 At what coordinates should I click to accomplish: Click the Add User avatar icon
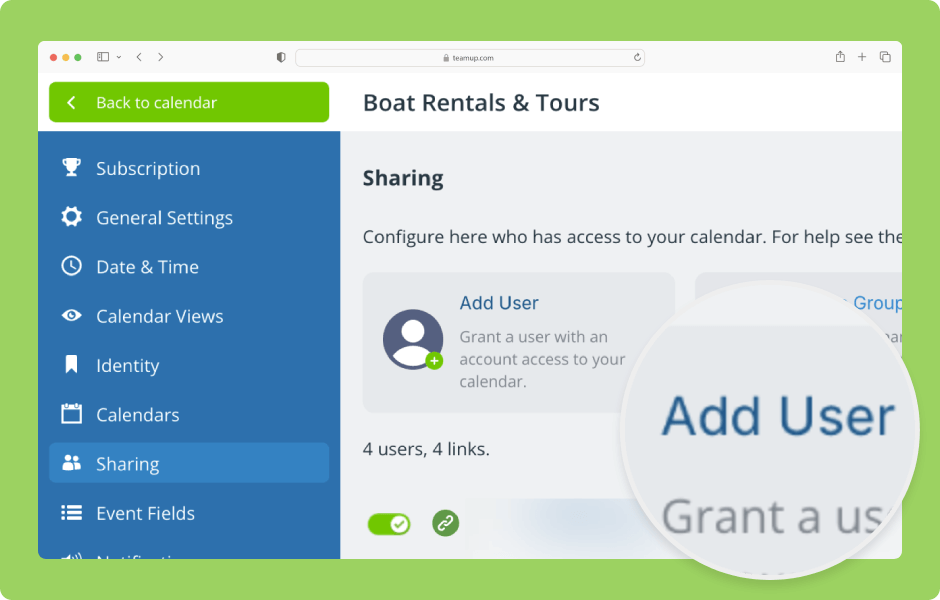tap(413, 340)
